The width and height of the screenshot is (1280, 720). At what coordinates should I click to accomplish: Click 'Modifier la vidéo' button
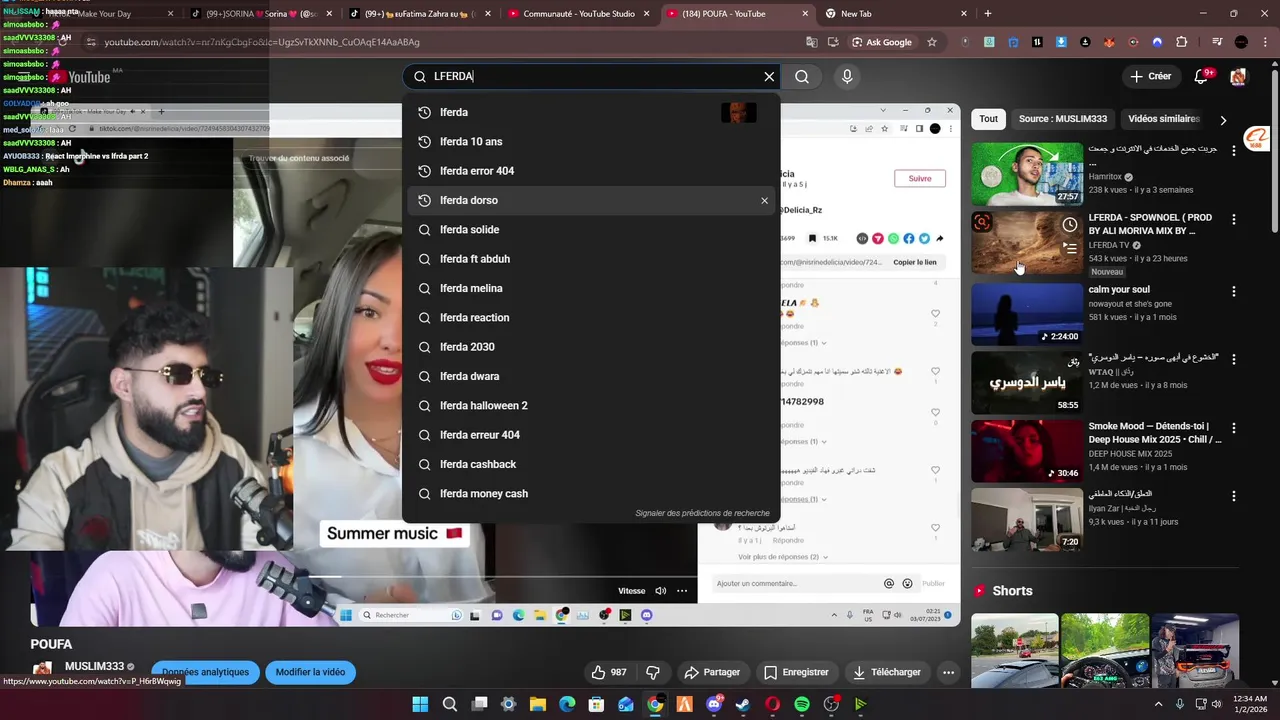coord(310,672)
